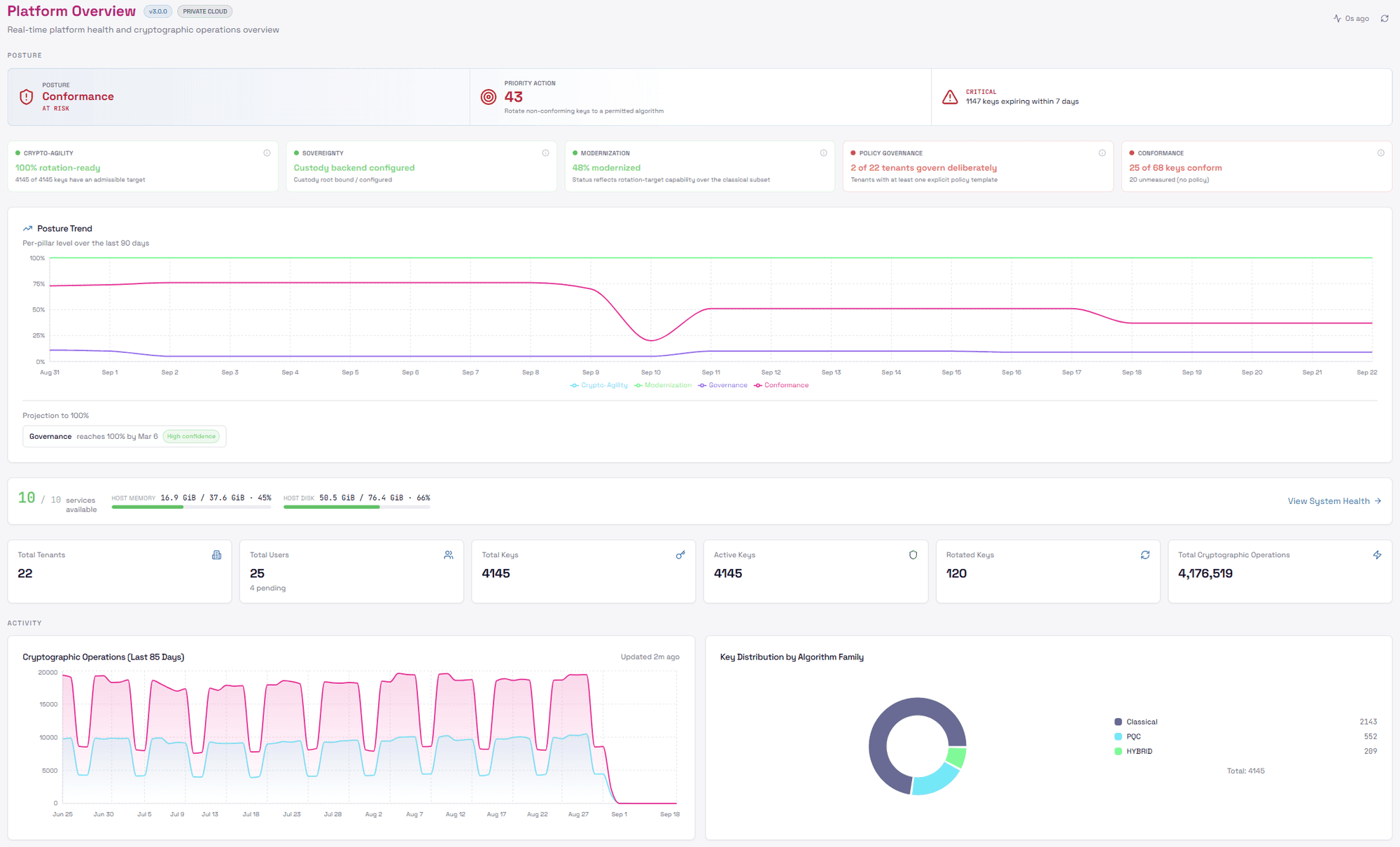Open the info icon on the Modernization card
The width and height of the screenshot is (1400, 847).
coord(823,153)
